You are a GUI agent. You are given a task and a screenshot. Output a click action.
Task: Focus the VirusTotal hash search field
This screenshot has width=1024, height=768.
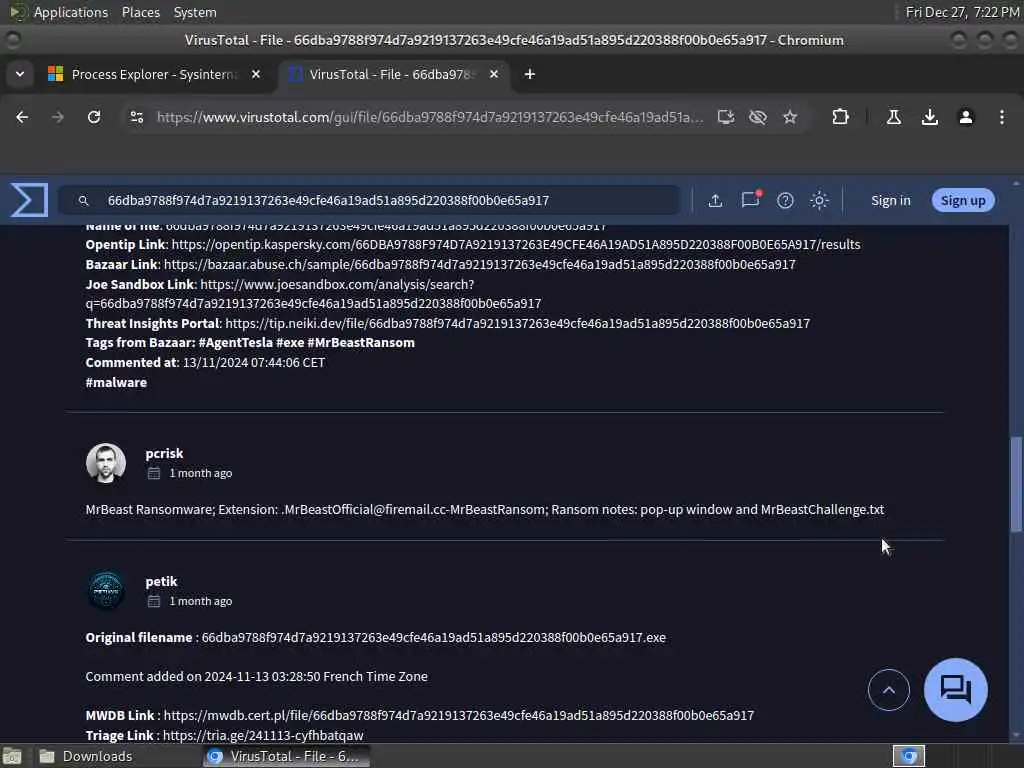(369, 200)
